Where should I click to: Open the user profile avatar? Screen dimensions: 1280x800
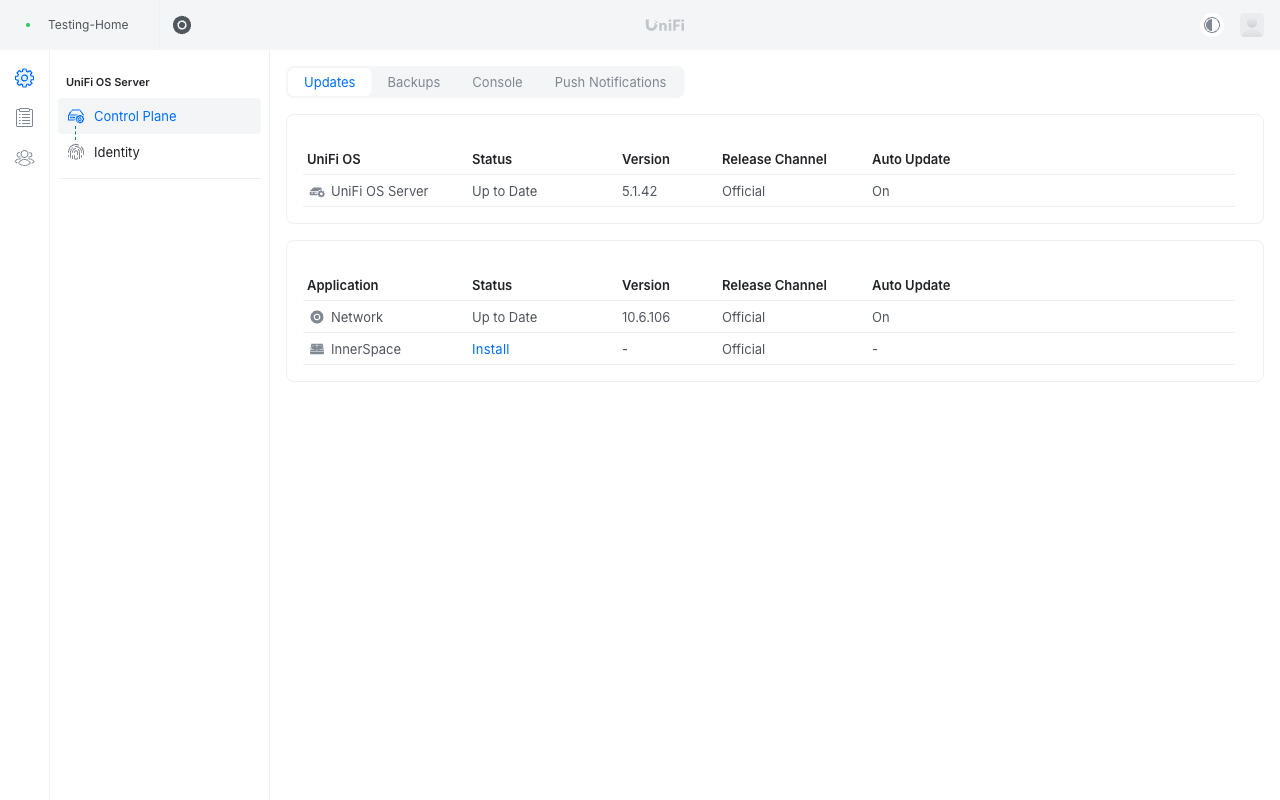pyautogui.click(x=1252, y=25)
